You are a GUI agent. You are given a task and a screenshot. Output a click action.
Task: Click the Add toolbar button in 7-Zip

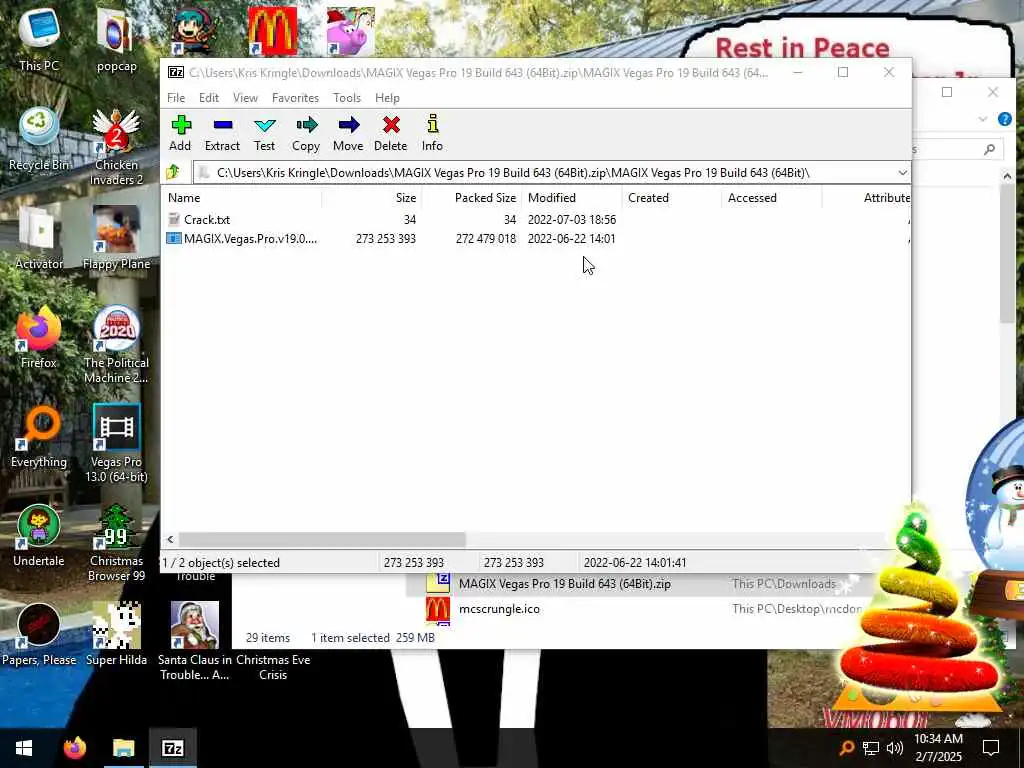(x=180, y=134)
